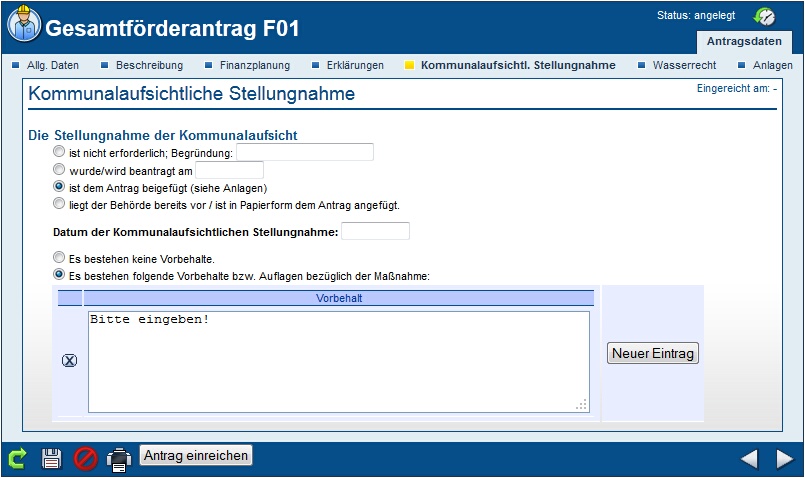
Task: Open Kommunalaufsichtl. Stellungnahme section
Action: [518, 65]
